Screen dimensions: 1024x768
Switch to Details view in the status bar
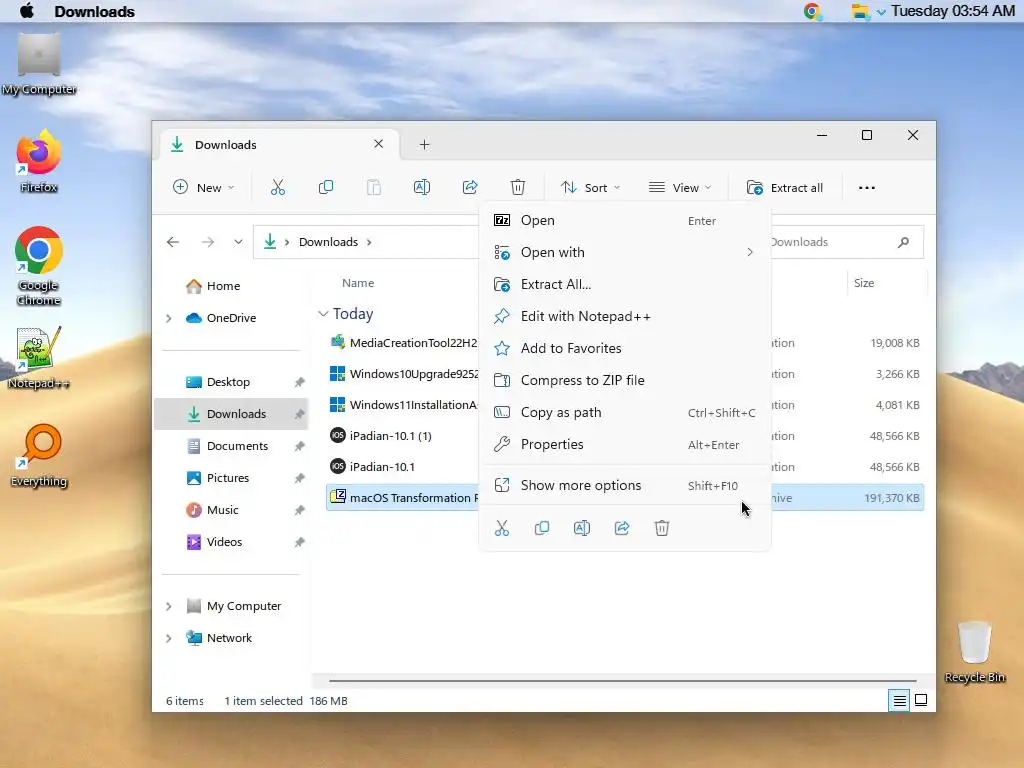click(899, 701)
